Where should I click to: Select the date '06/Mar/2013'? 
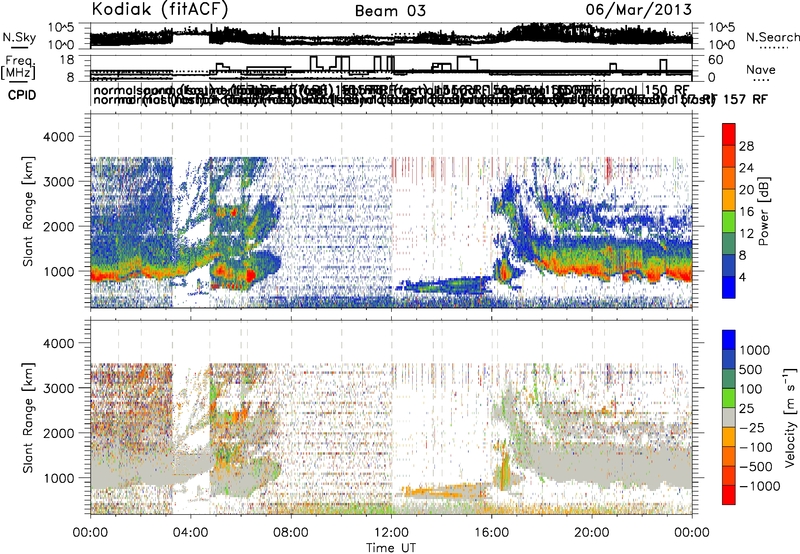pos(638,9)
